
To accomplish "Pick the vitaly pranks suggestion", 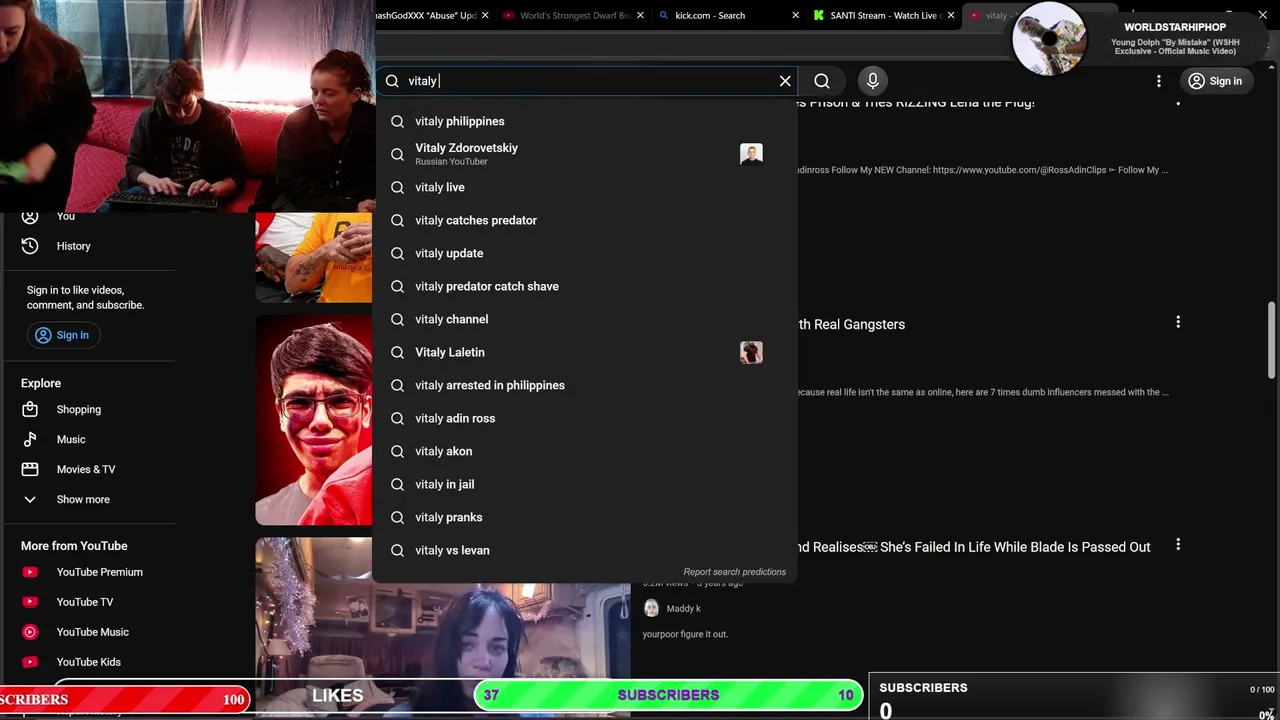I will coord(585,517).
